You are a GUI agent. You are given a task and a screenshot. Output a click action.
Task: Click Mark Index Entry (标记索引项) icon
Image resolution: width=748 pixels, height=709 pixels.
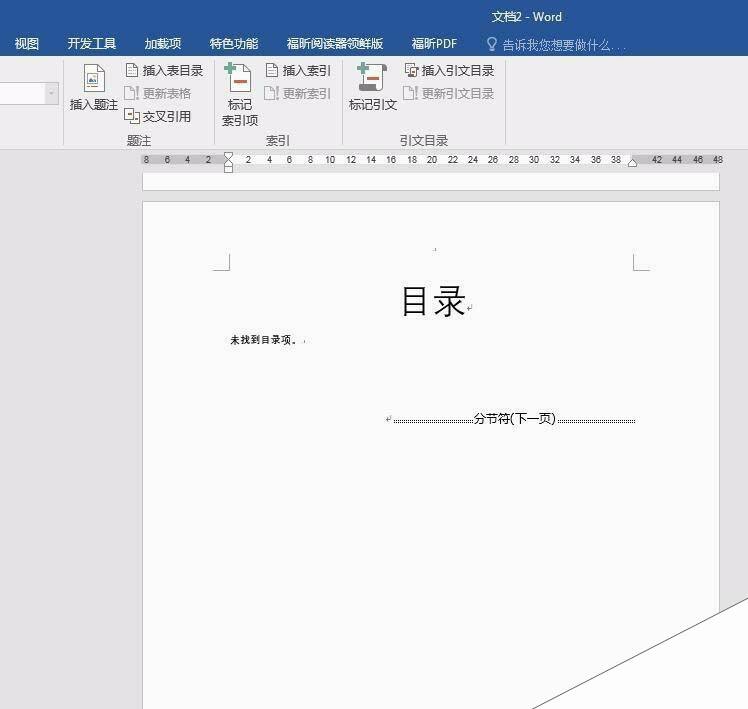(x=238, y=77)
